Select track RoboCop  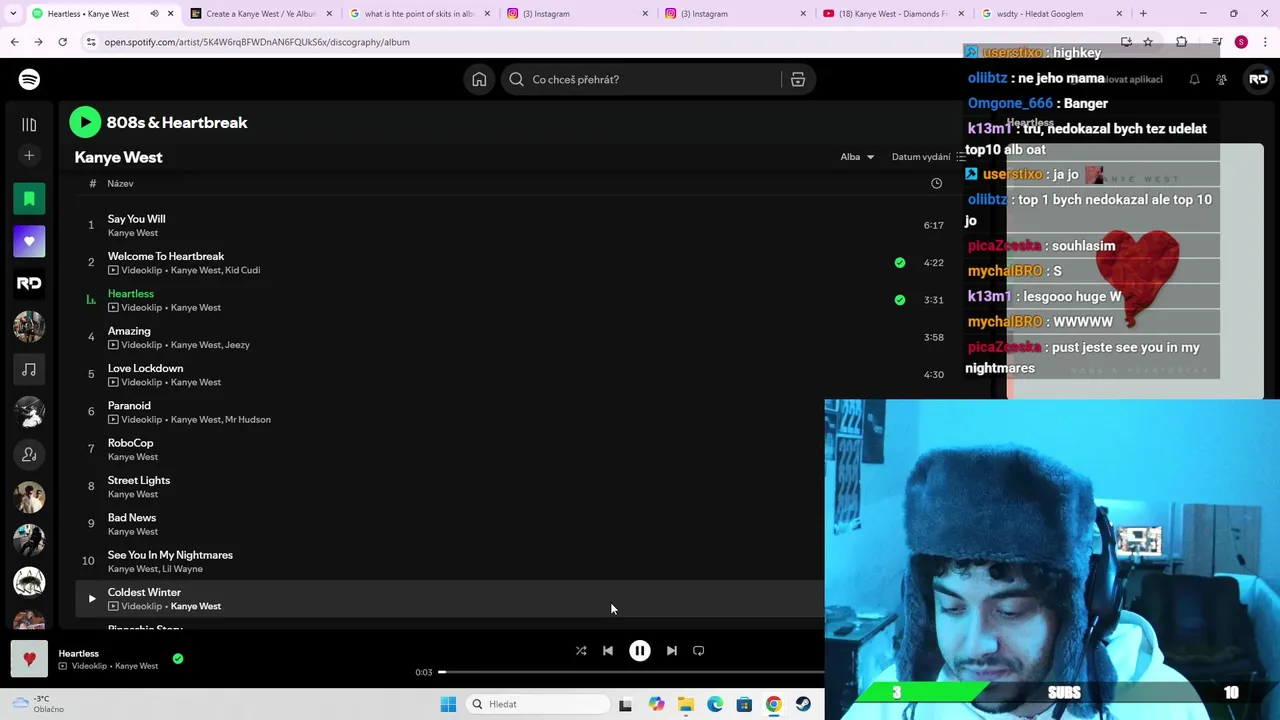(130, 443)
